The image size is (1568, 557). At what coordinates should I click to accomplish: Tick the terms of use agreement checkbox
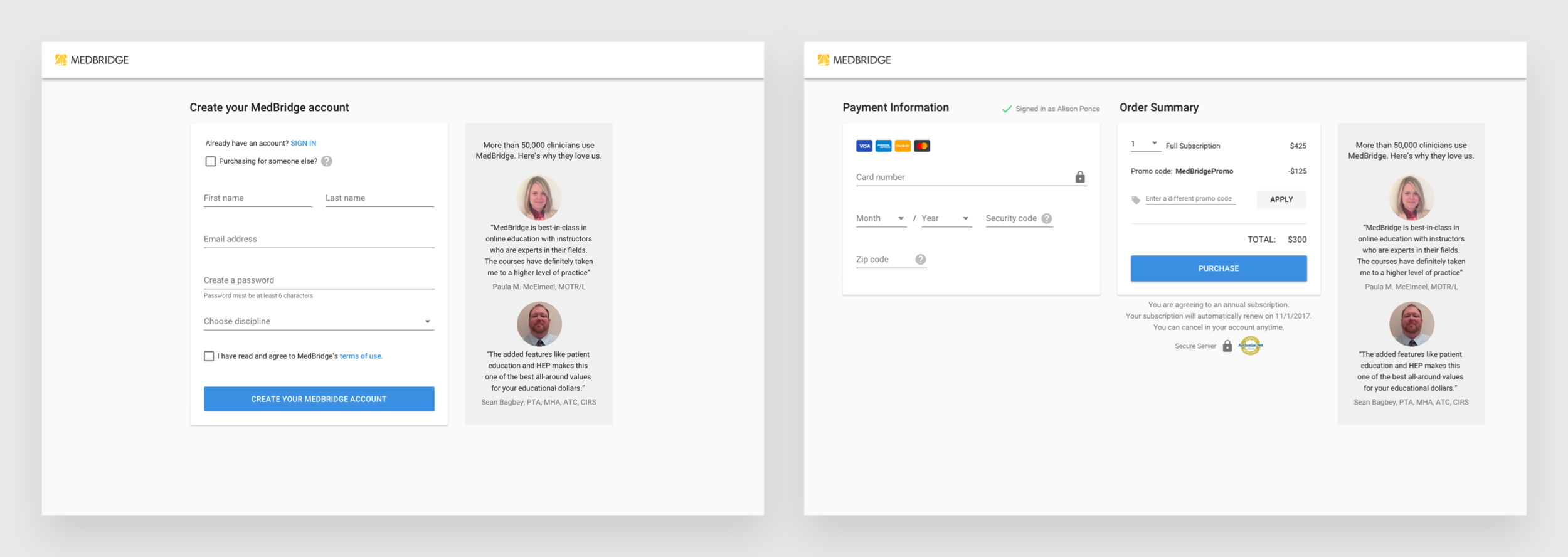pos(209,356)
